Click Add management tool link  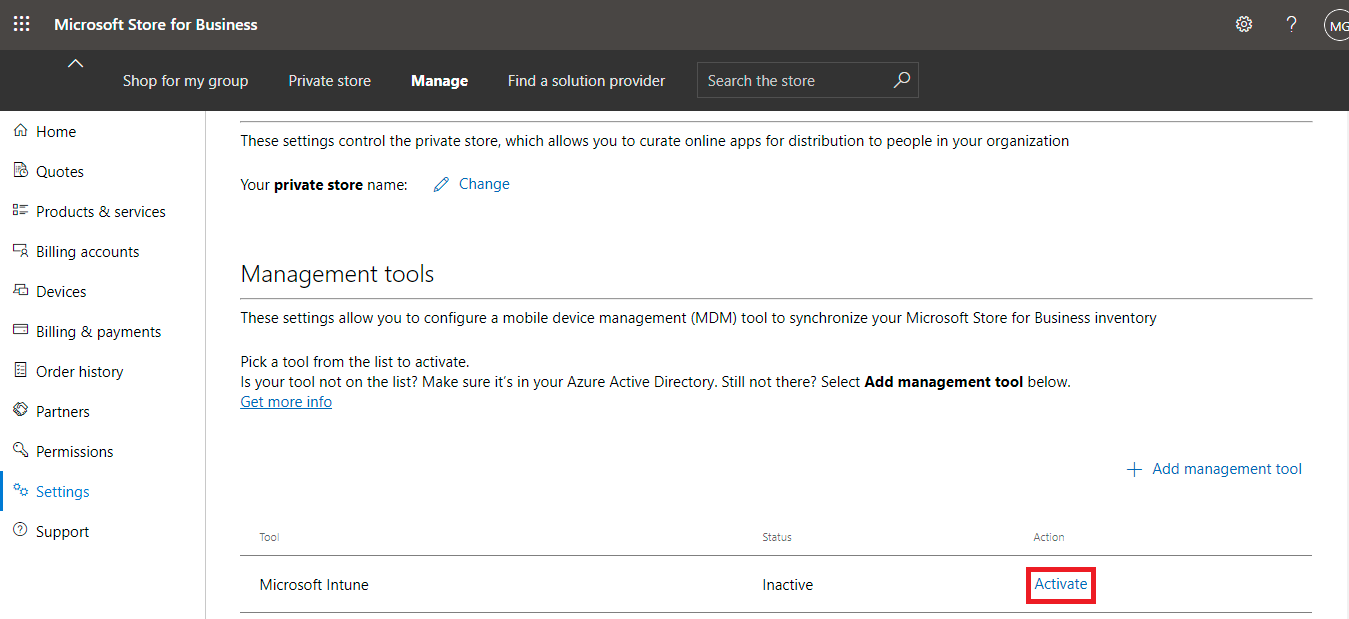click(1227, 469)
